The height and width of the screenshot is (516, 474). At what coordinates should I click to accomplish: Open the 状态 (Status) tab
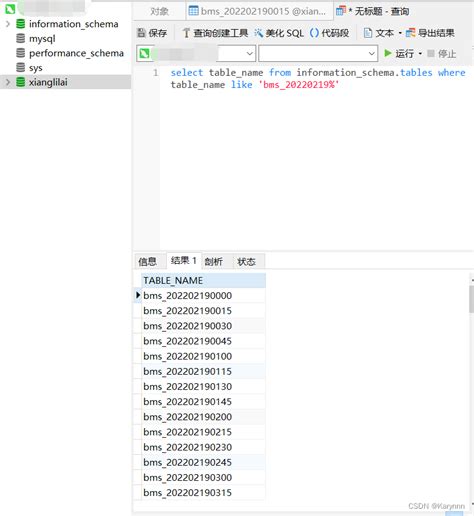247,261
